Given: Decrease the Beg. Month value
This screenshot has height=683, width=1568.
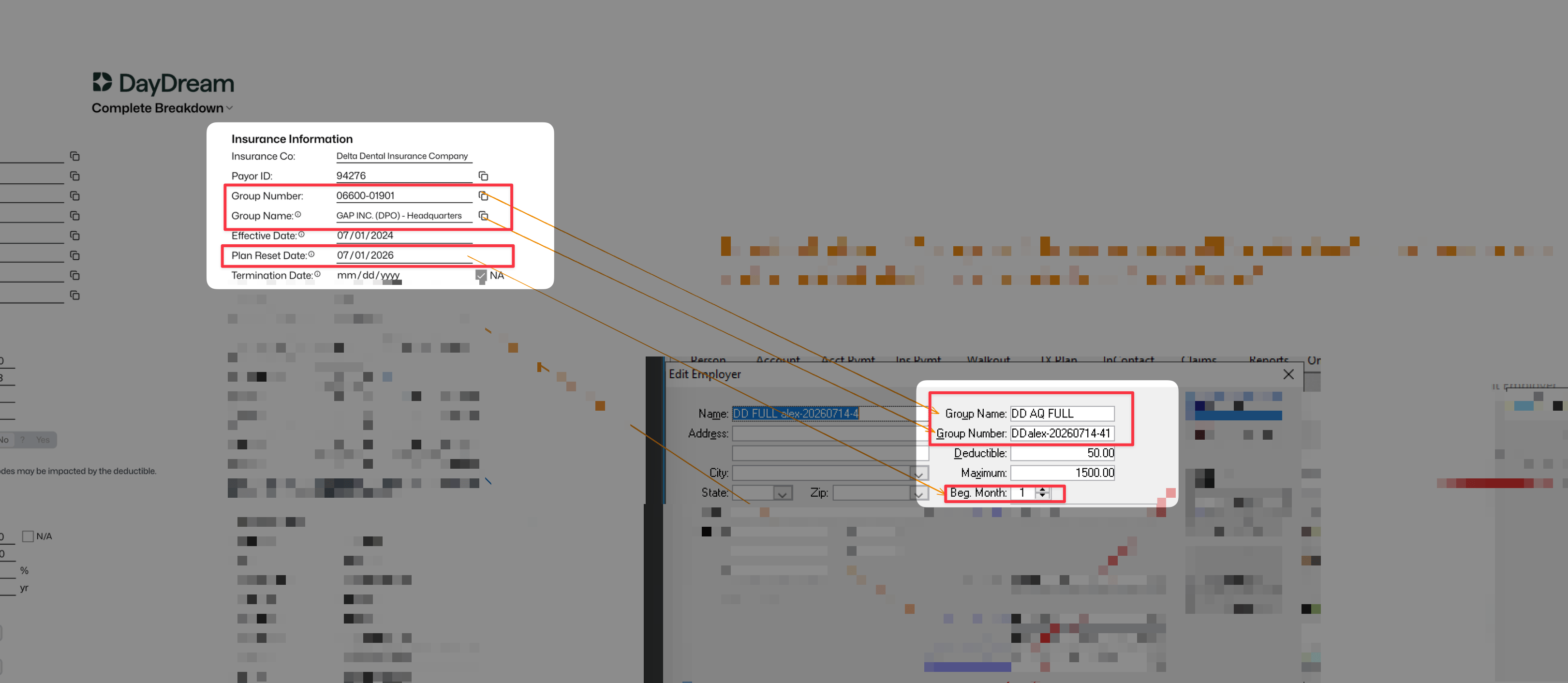Looking at the screenshot, I should (1042, 496).
